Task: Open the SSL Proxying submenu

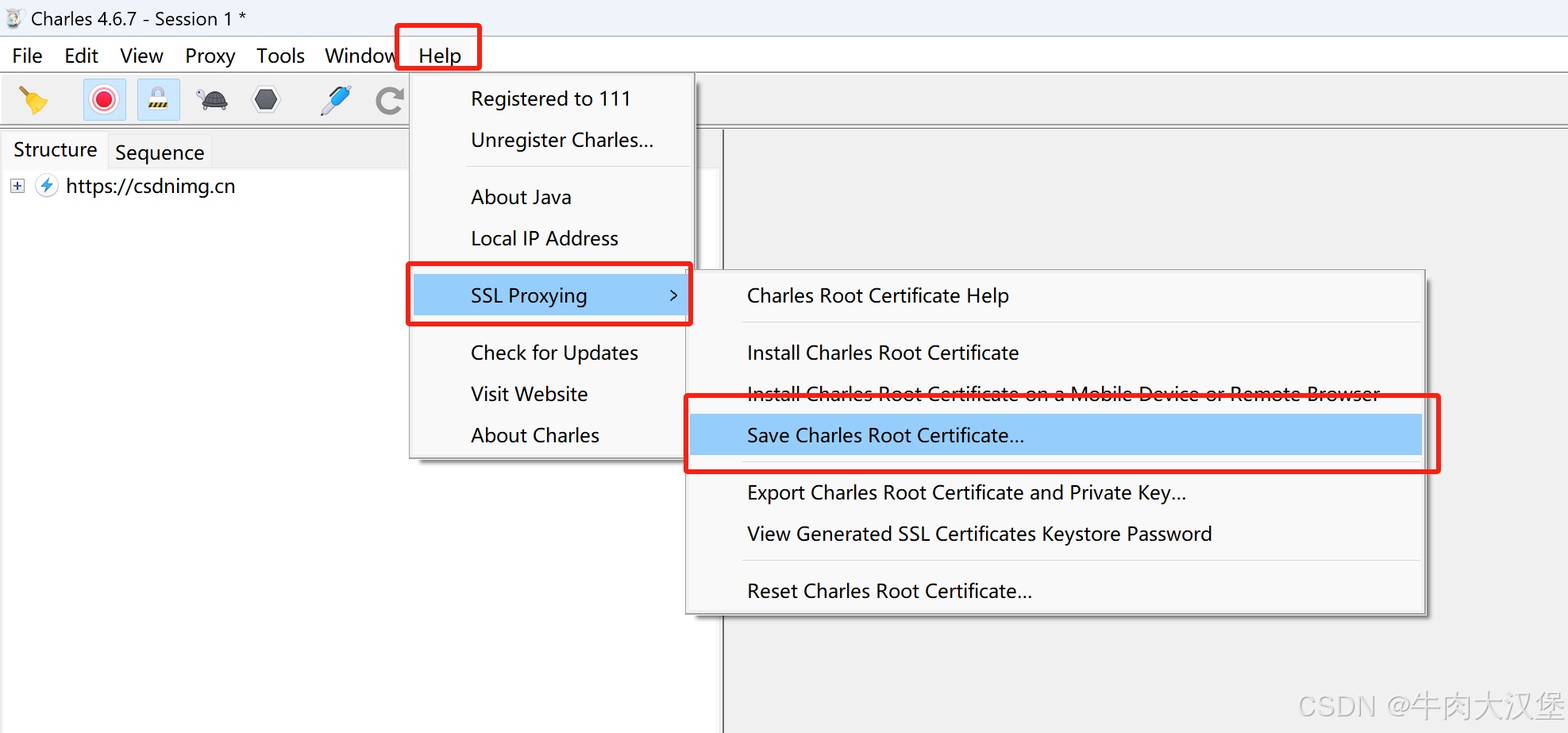Action: [550, 295]
